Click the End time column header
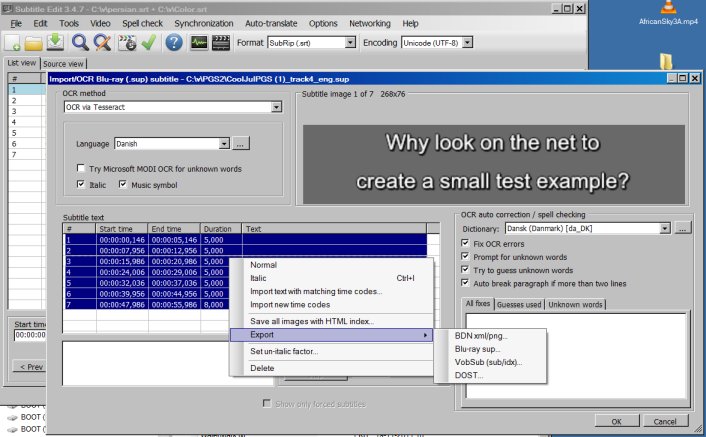706x437 pixels. [174, 229]
